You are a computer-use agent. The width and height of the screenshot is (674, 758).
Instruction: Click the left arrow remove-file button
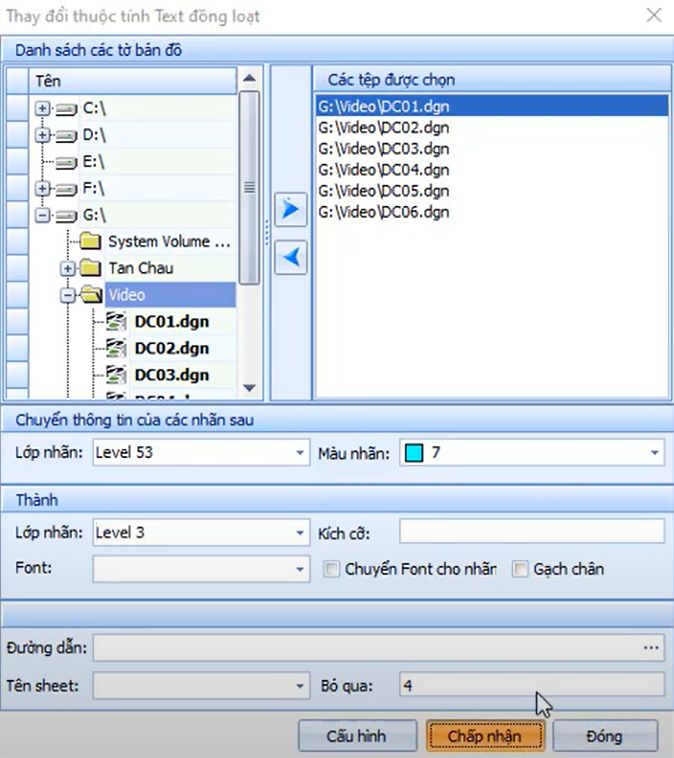(291, 257)
